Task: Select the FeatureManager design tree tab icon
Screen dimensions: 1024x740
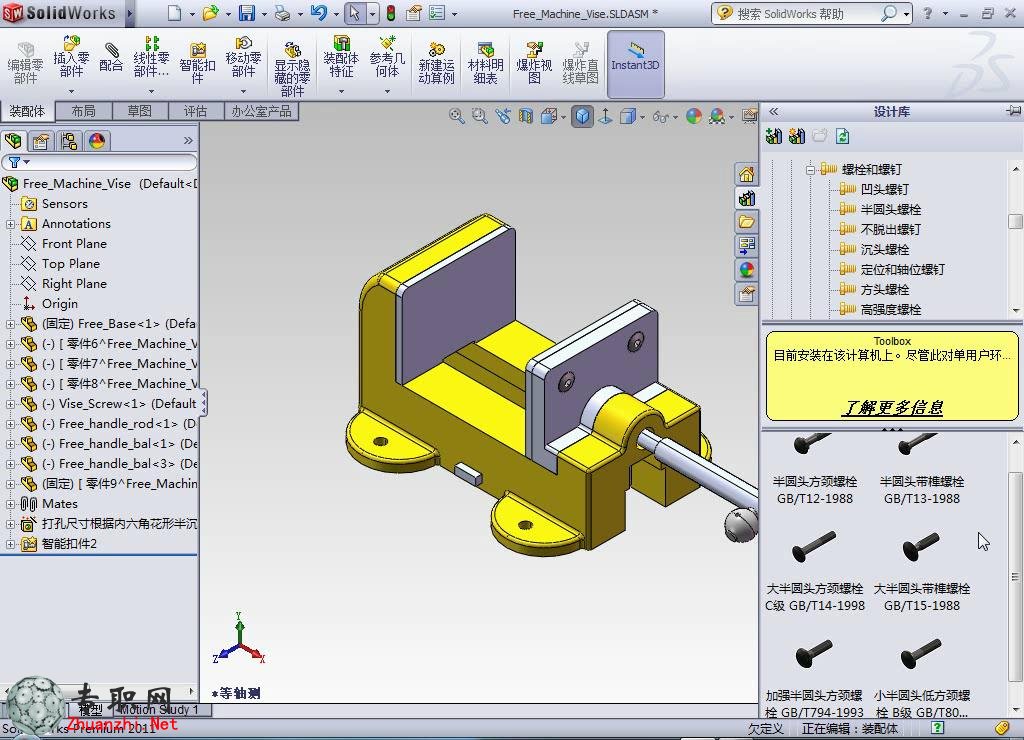Action: (x=14, y=140)
